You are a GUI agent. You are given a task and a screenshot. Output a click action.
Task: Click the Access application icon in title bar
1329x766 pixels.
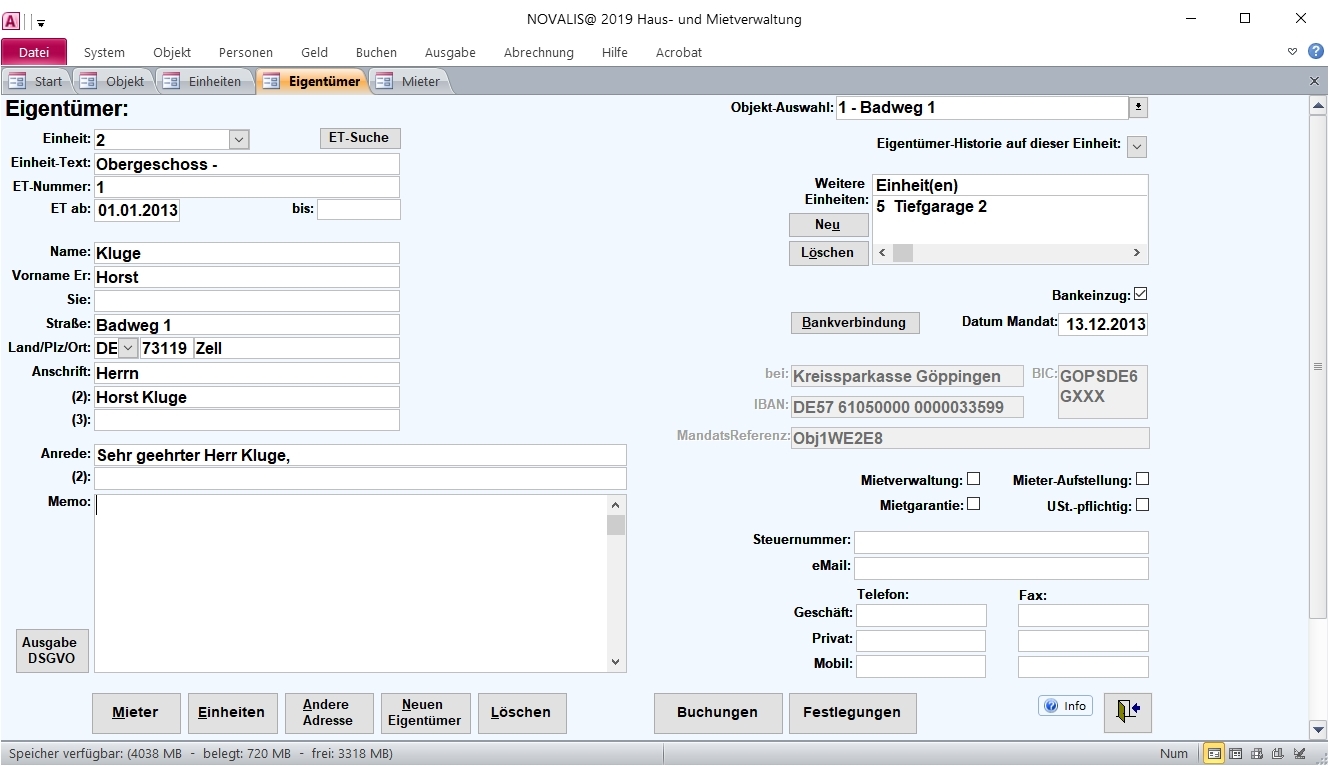(x=12, y=20)
